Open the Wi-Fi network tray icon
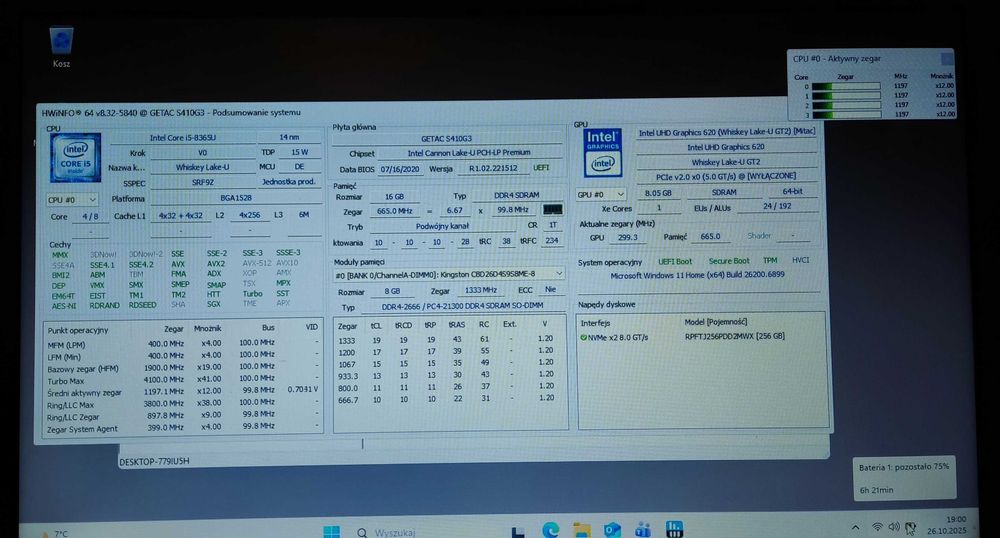The height and width of the screenshot is (538, 1000). point(878,527)
